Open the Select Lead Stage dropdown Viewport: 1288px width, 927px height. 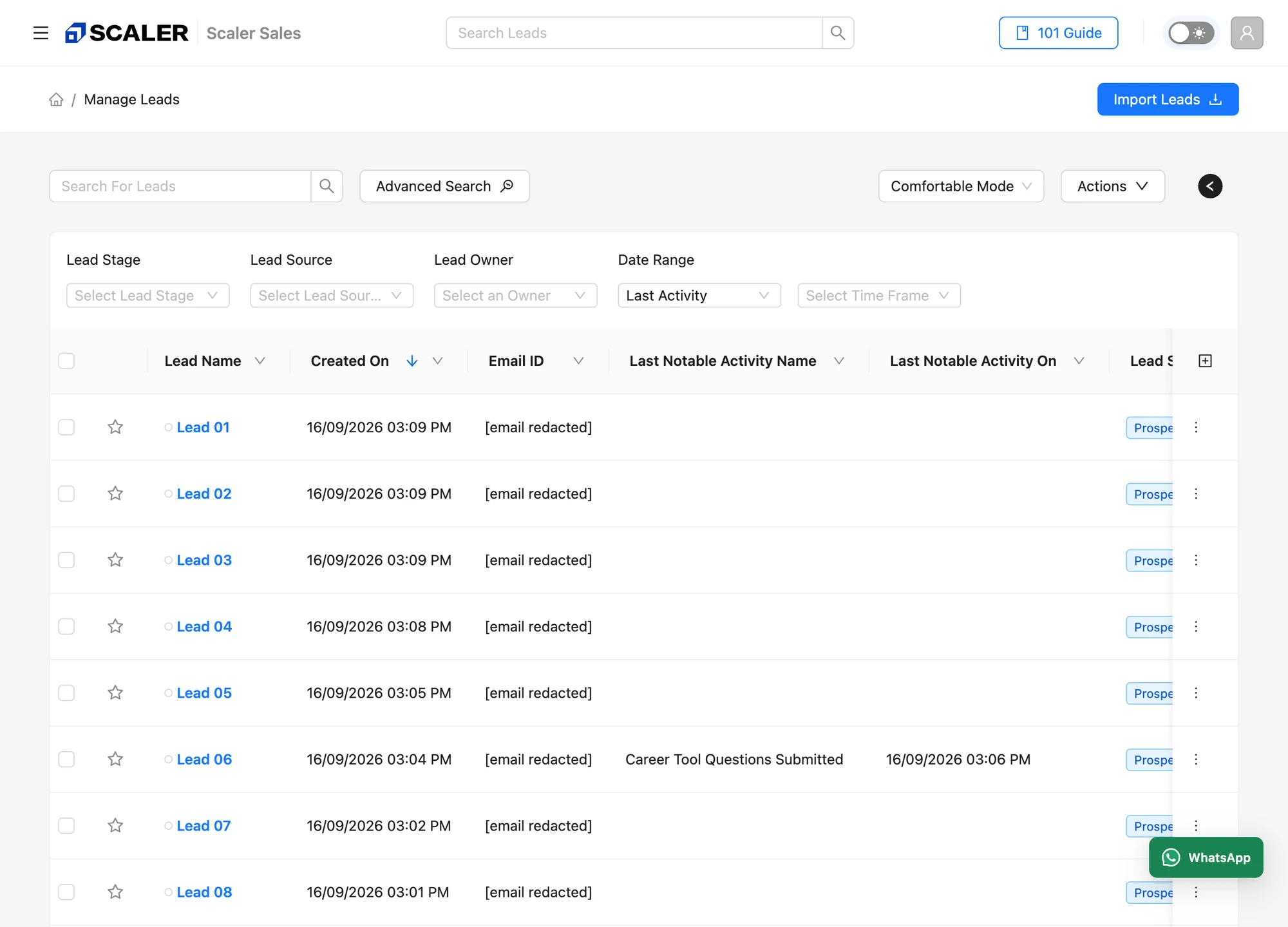[147, 296]
